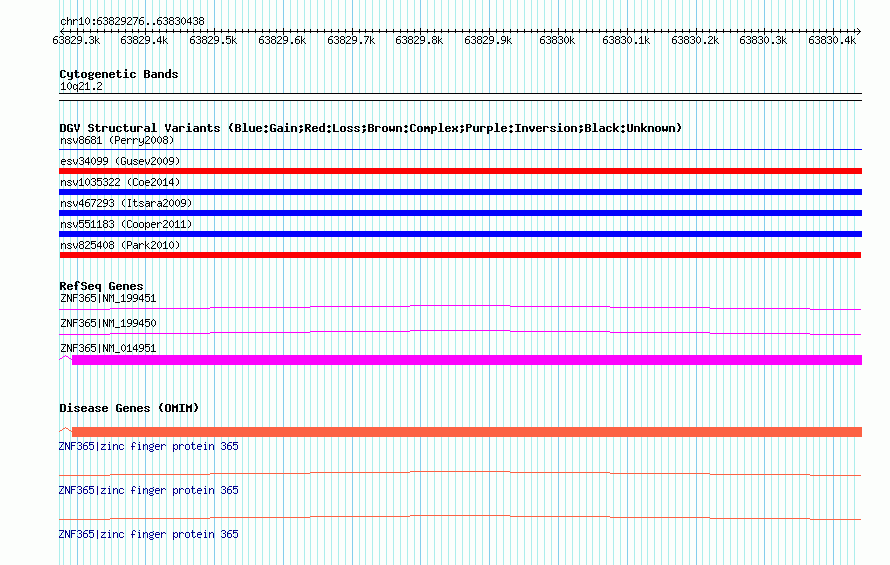Click the red esv34099 Gusev2009 loss bar
Screen dimensions: 890x565
pos(460,171)
